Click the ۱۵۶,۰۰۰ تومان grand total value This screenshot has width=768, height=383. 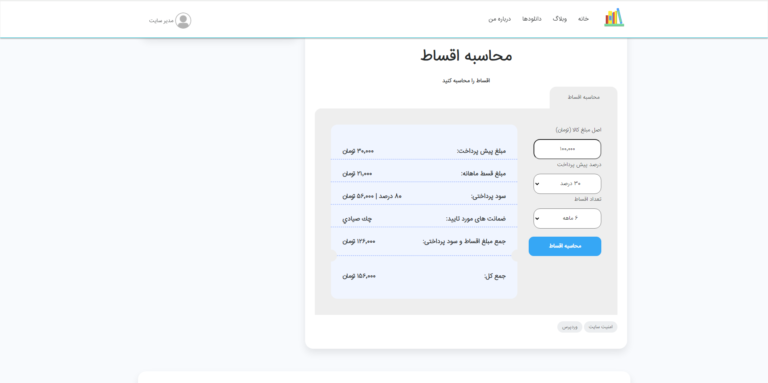click(359, 277)
